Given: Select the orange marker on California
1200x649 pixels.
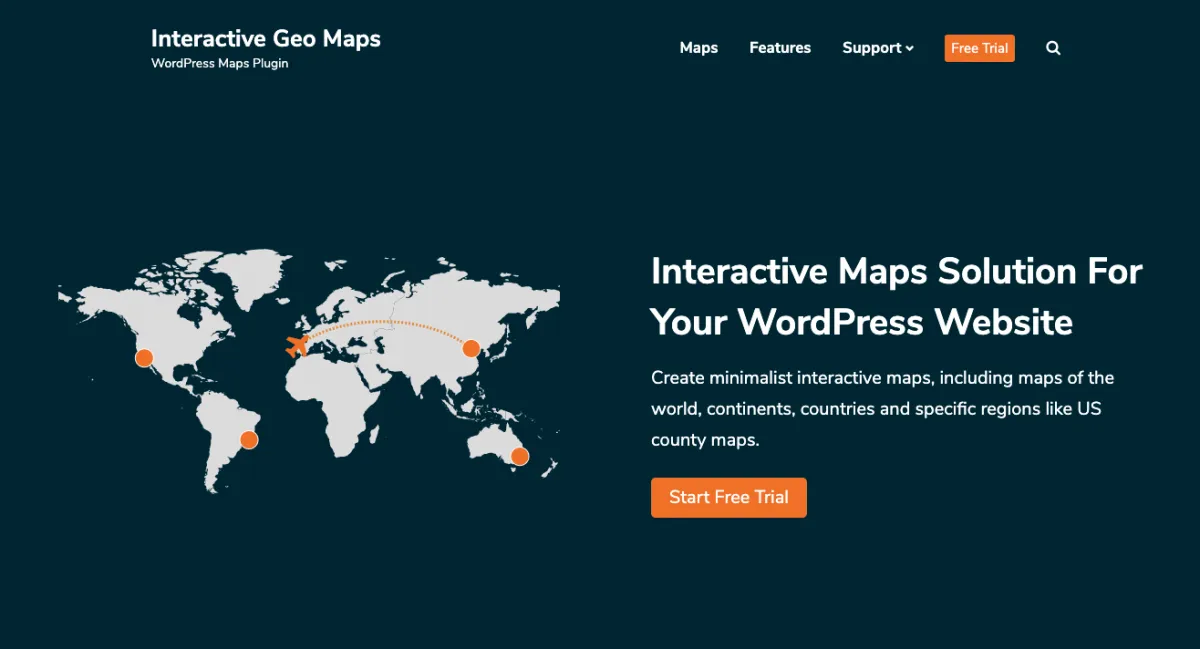Looking at the screenshot, I should pyautogui.click(x=144, y=356).
